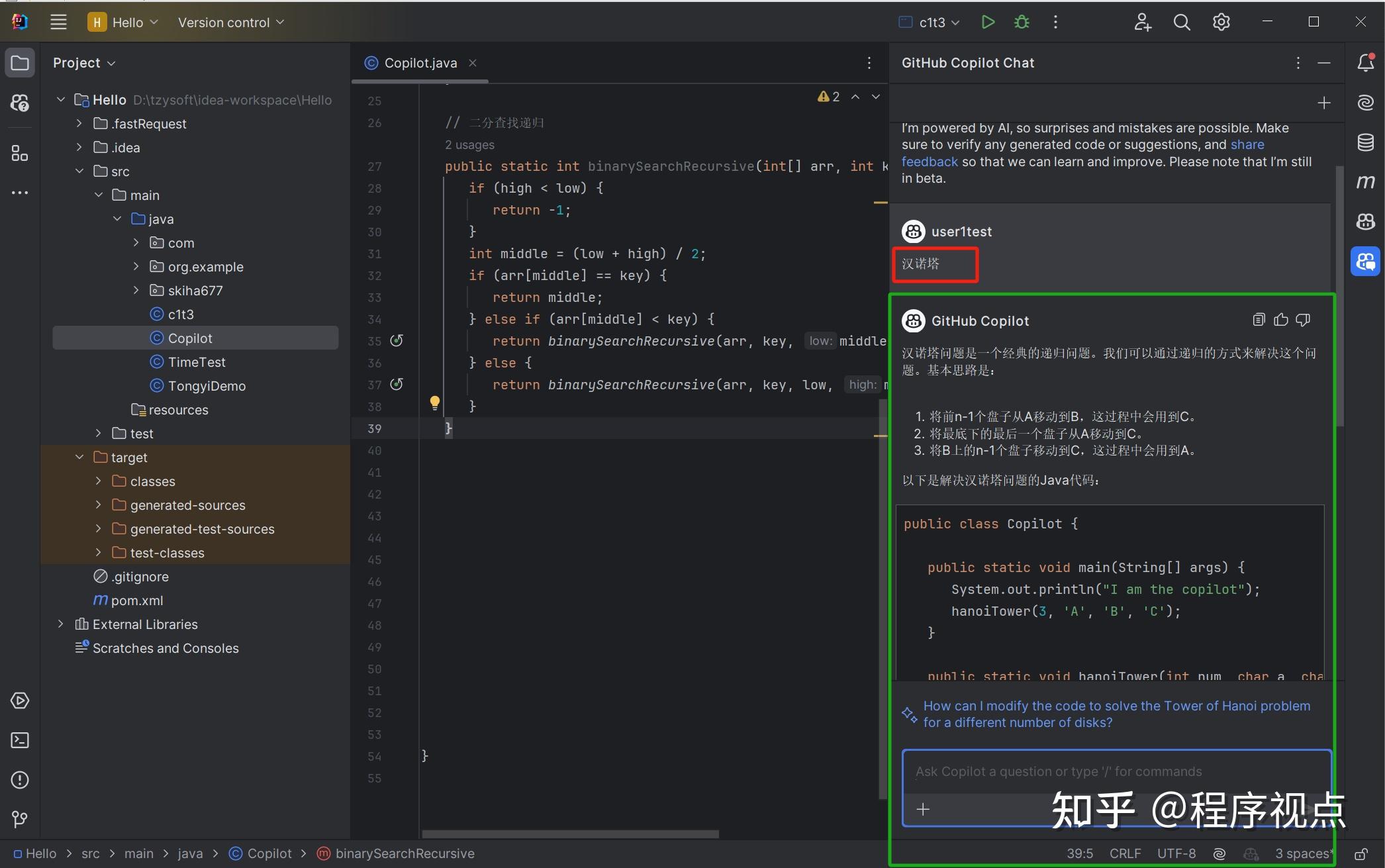Run the c1t3 configuration
This screenshot has width=1385, height=868.
coord(988,22)
